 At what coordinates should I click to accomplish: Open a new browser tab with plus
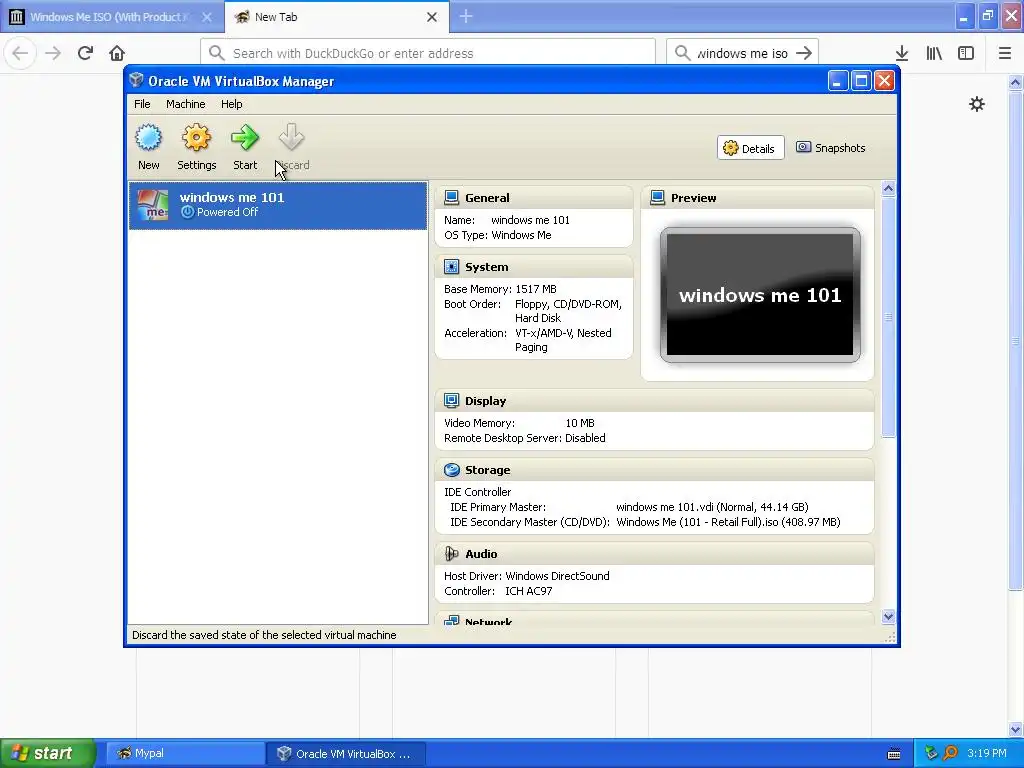tap(466, 16)
